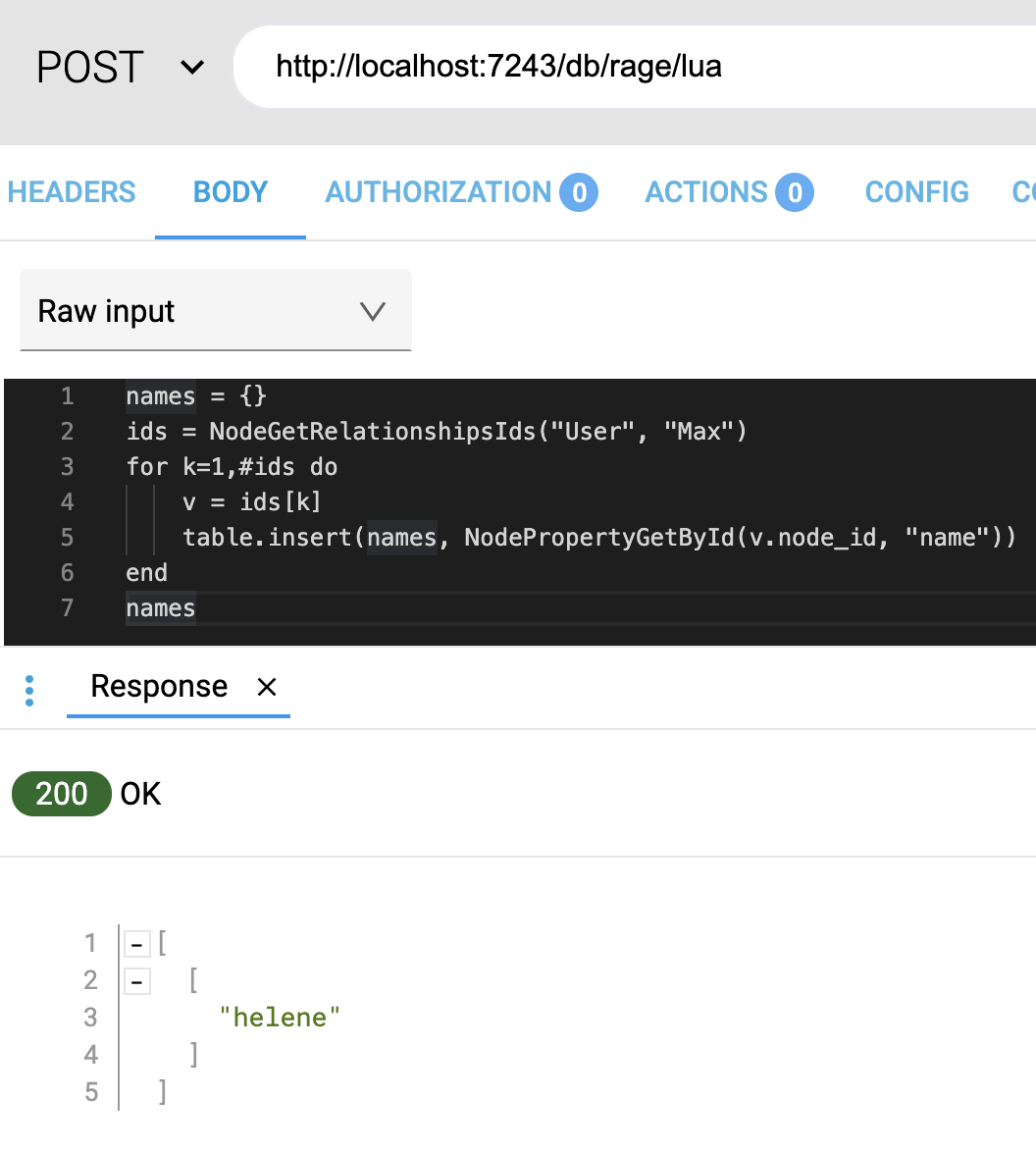Click the green 200 status badge

pos(61,794)
